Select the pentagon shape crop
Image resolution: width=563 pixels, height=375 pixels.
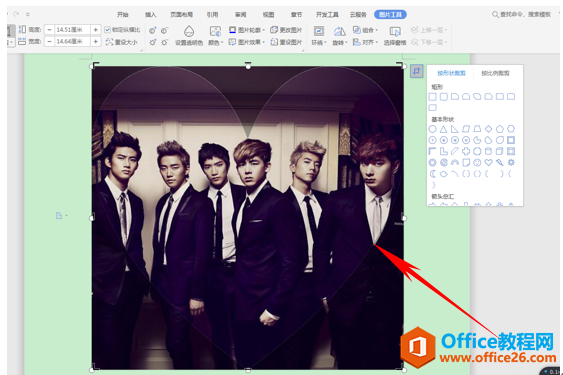coord(499,129)
